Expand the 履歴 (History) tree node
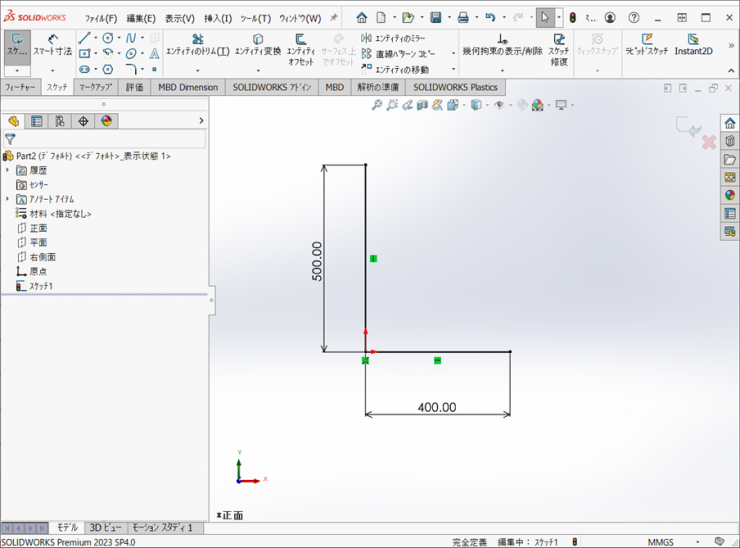740x548 pixels. (x=8, y=171)
